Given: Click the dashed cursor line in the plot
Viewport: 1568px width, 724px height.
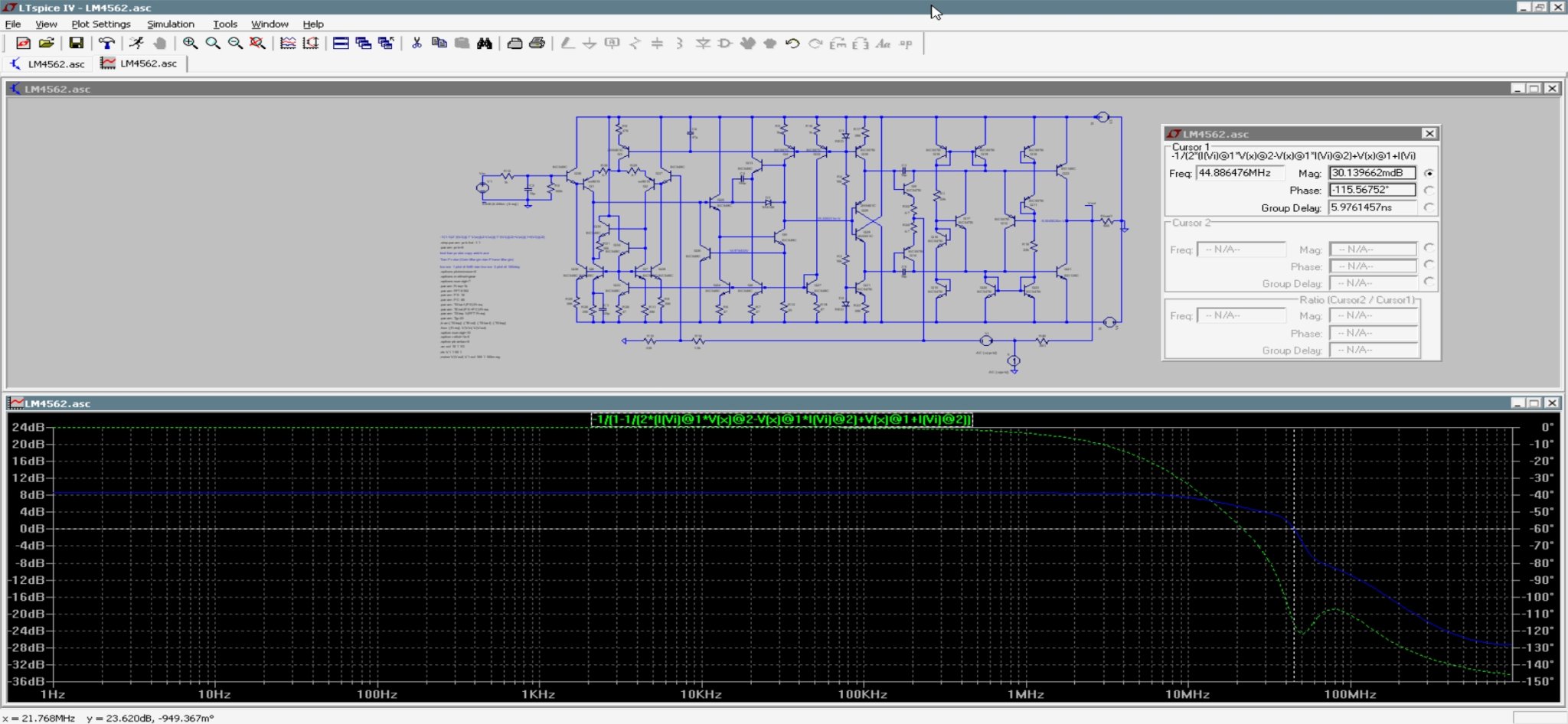Looking at the screenshot, I should 1294,555.
